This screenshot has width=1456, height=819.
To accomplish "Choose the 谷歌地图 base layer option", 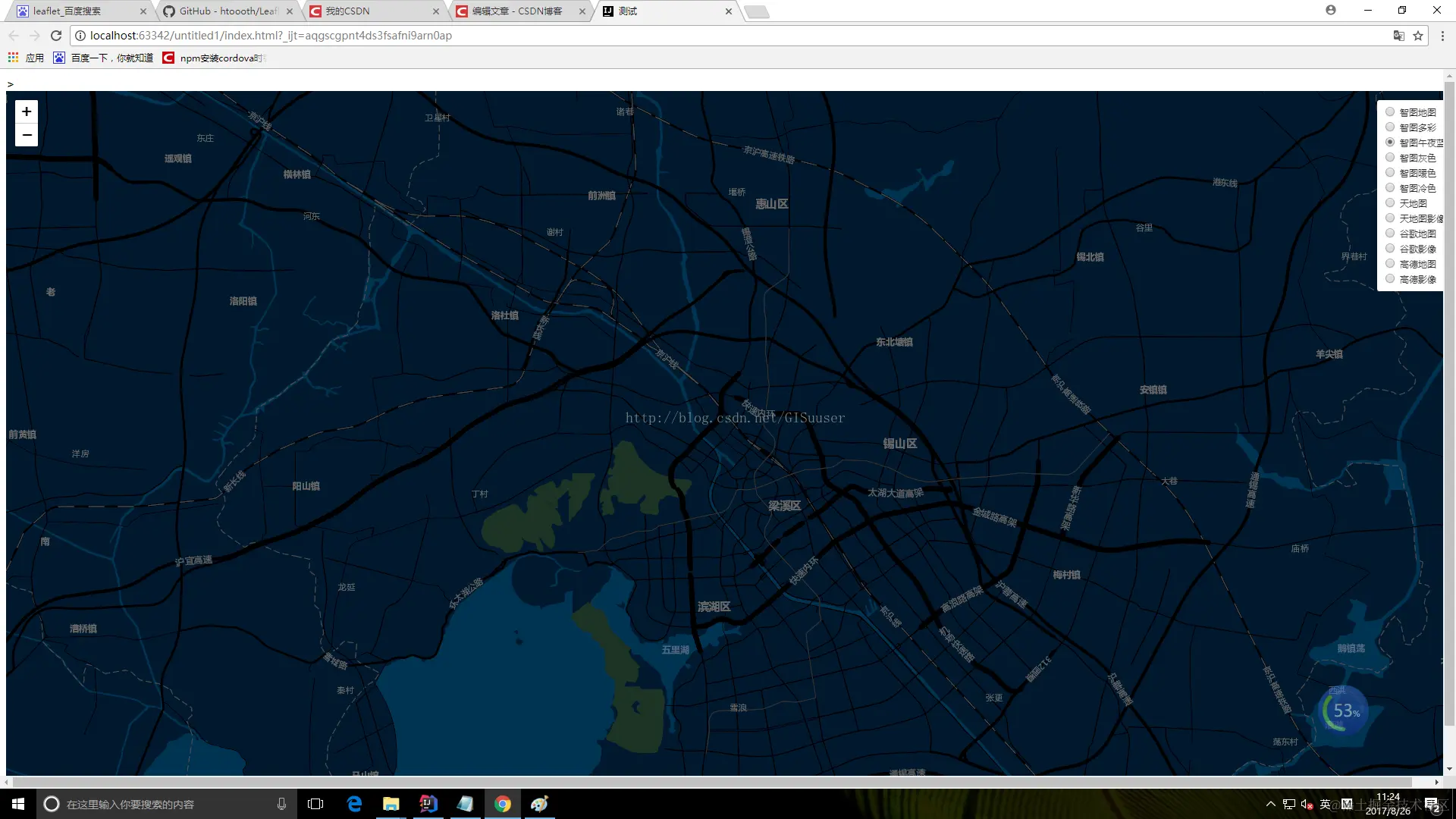I will pos(1390,234).
